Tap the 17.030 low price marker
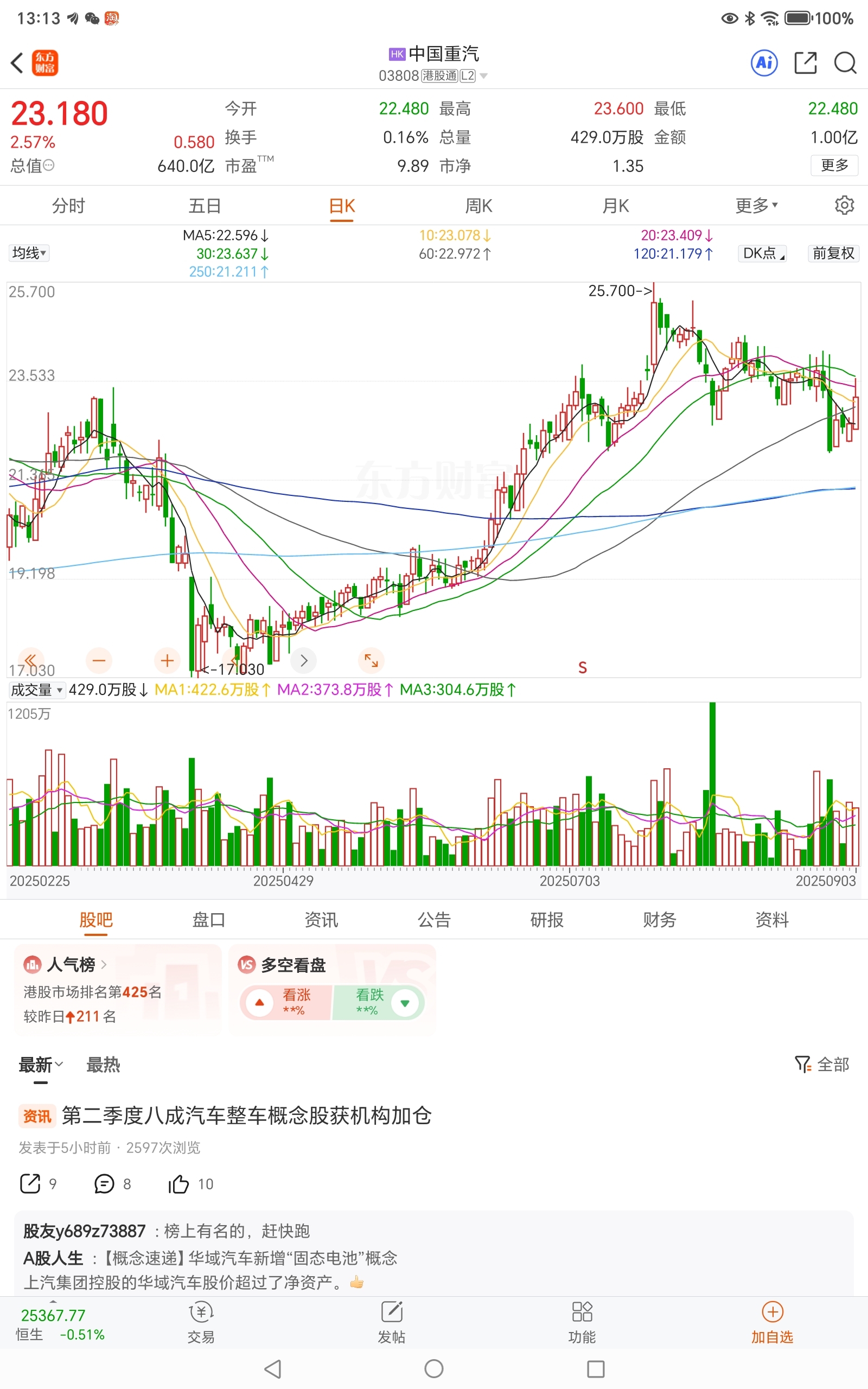The width and height of the screenshot is (868, 1389). tap(233, 669)
